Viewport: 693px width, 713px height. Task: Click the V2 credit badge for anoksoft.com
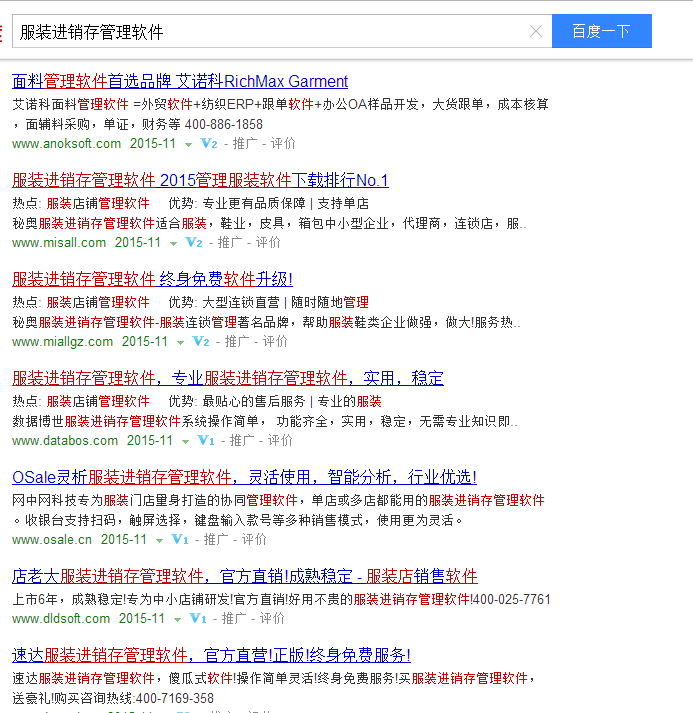pyautogui.click(x=209, y=144)
